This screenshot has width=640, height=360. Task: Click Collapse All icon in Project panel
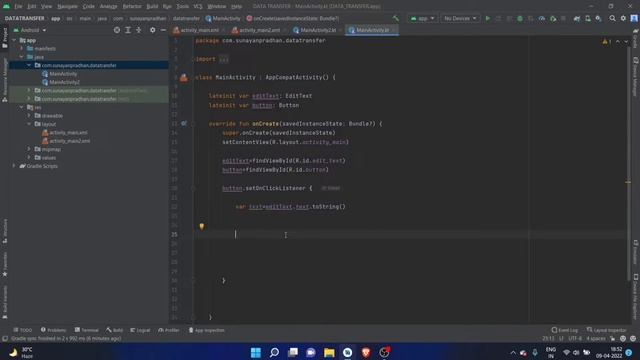coord(139,30)
